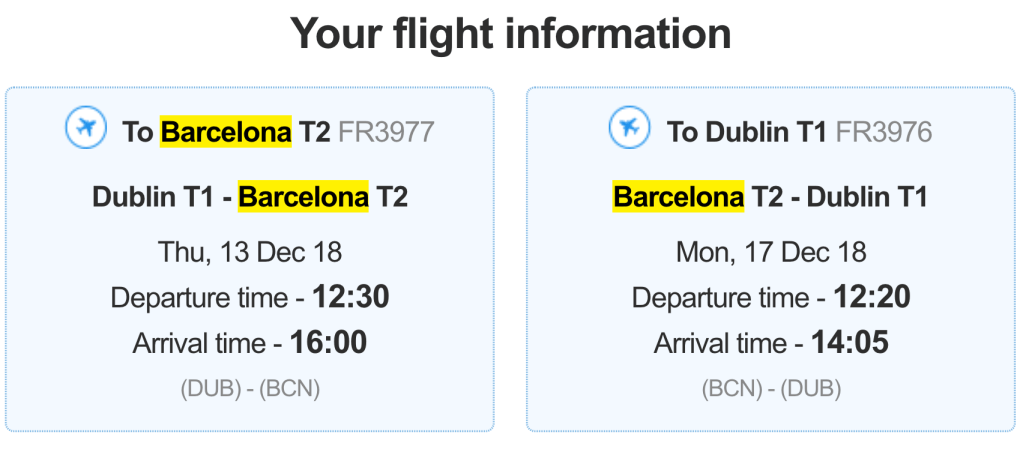Click the "T2" after Barcelona in FR3977 title
This screenshot has height=449, width=1023.
314,132
